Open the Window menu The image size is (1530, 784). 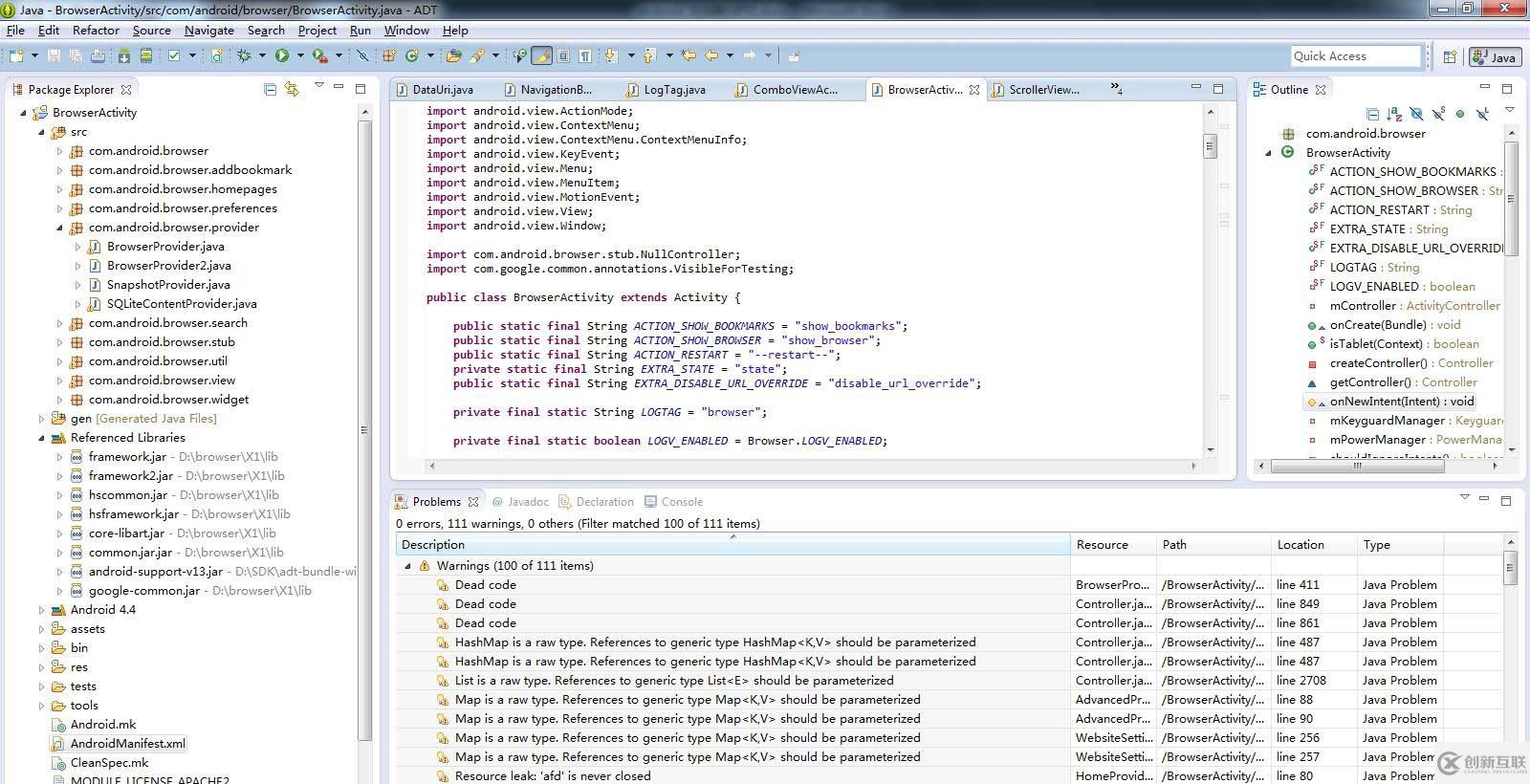tap(406, 30)
